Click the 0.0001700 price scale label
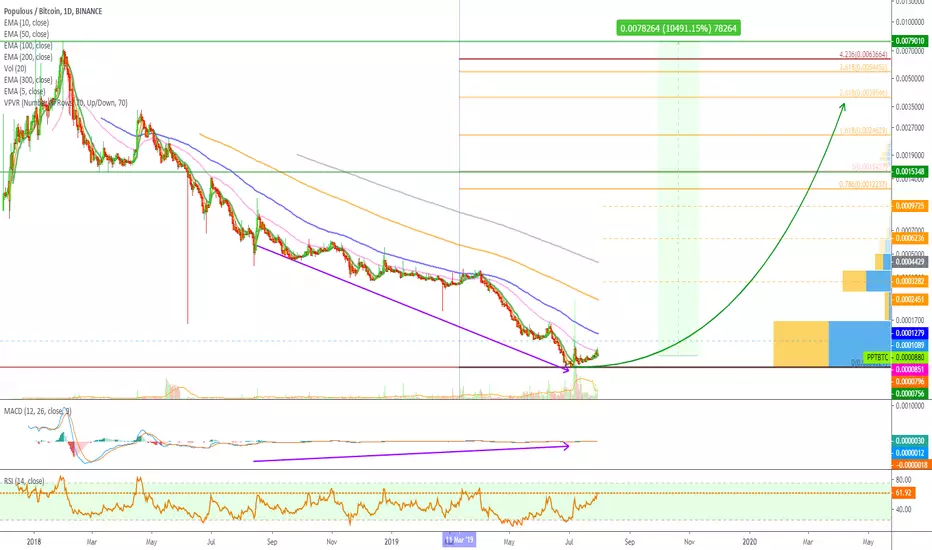This screenshot has width=932, height=550. [910, 320]
